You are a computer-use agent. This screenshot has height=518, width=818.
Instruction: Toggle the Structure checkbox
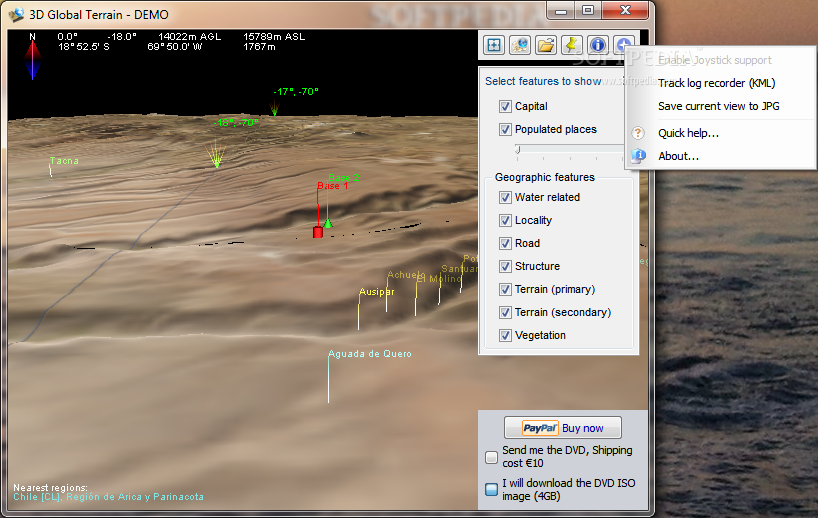(505, 266)
